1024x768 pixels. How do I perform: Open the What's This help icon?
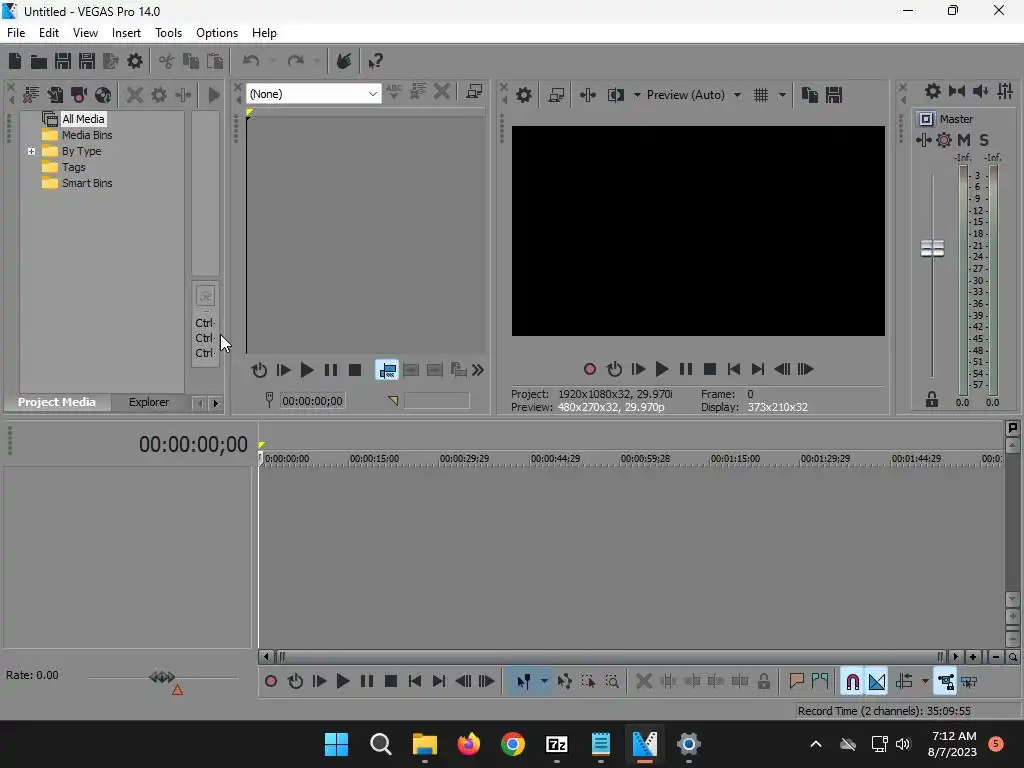tap(376, 61)
